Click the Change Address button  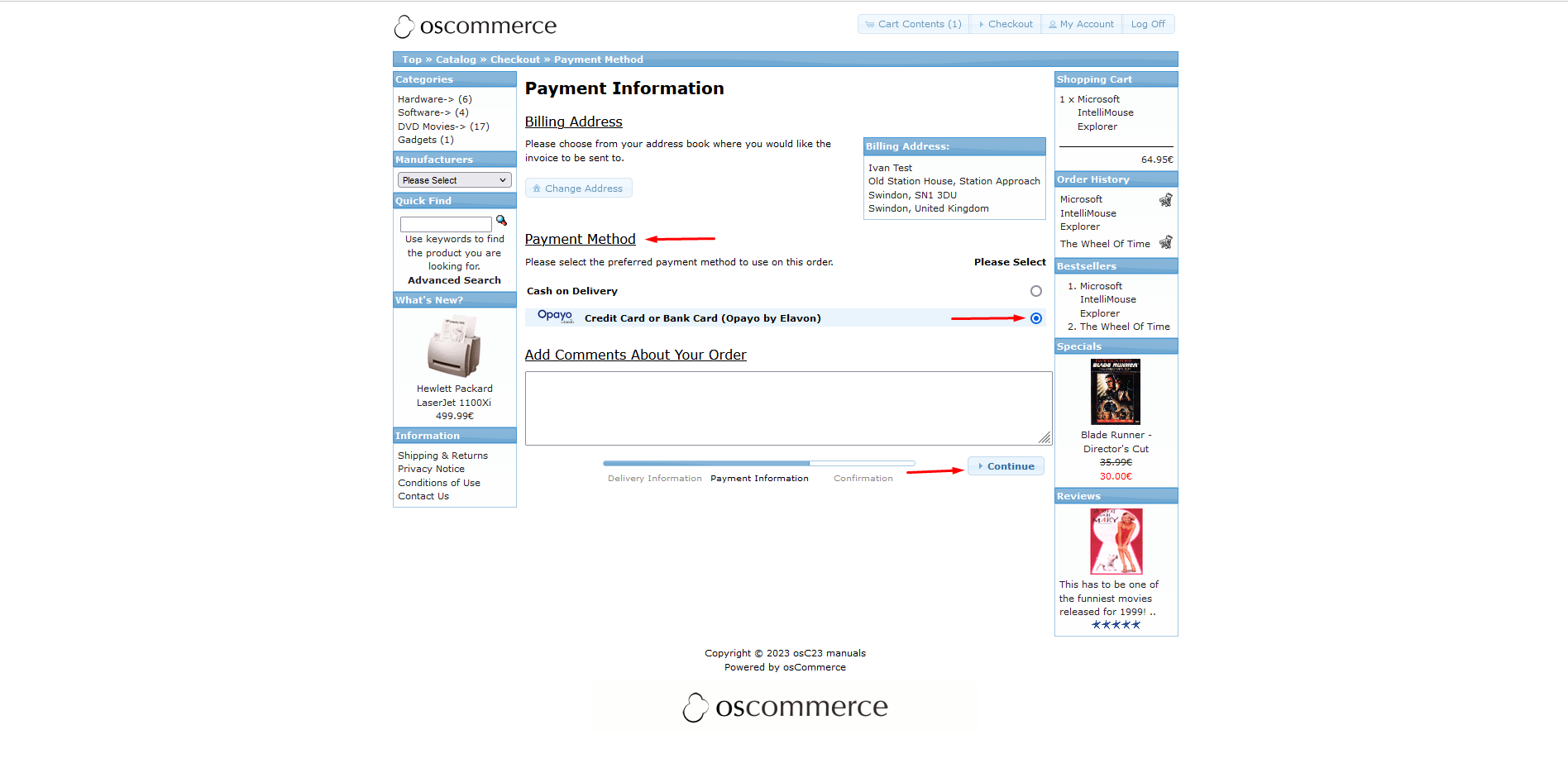(579, 188)
